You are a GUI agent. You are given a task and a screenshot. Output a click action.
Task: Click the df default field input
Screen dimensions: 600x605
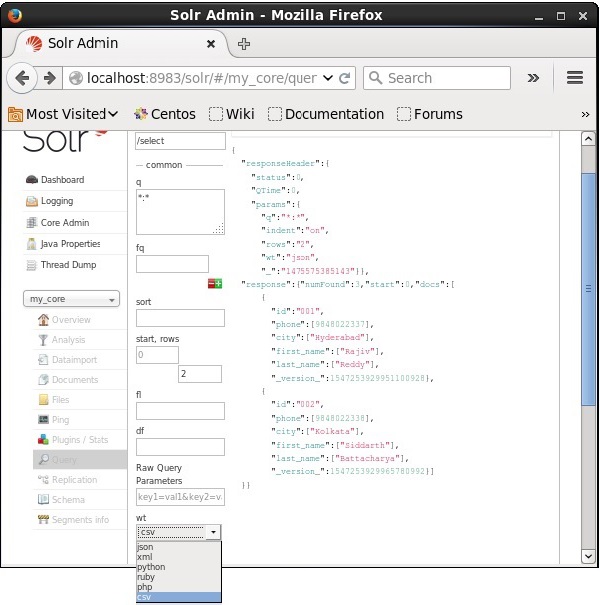click(180, 447)
